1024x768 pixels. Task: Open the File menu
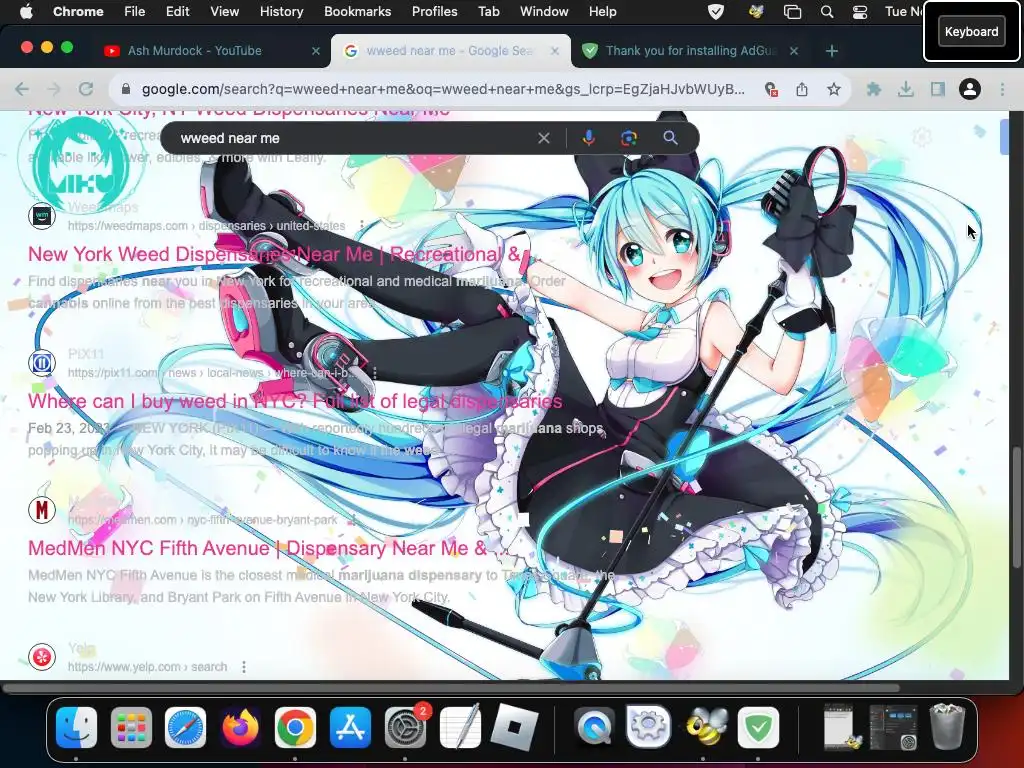[135, 11]
